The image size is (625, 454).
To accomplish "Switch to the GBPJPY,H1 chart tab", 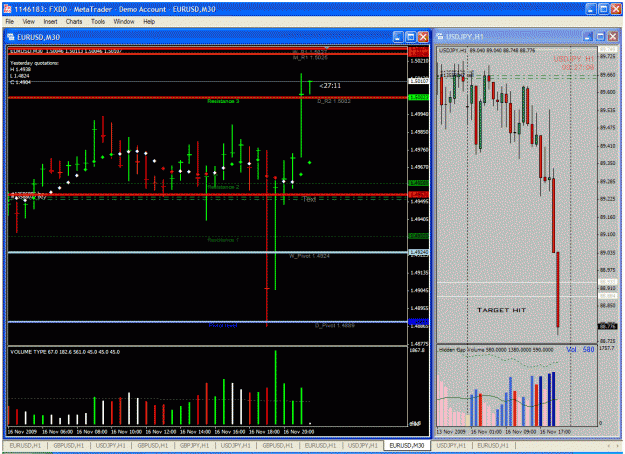I will point(194,445).
